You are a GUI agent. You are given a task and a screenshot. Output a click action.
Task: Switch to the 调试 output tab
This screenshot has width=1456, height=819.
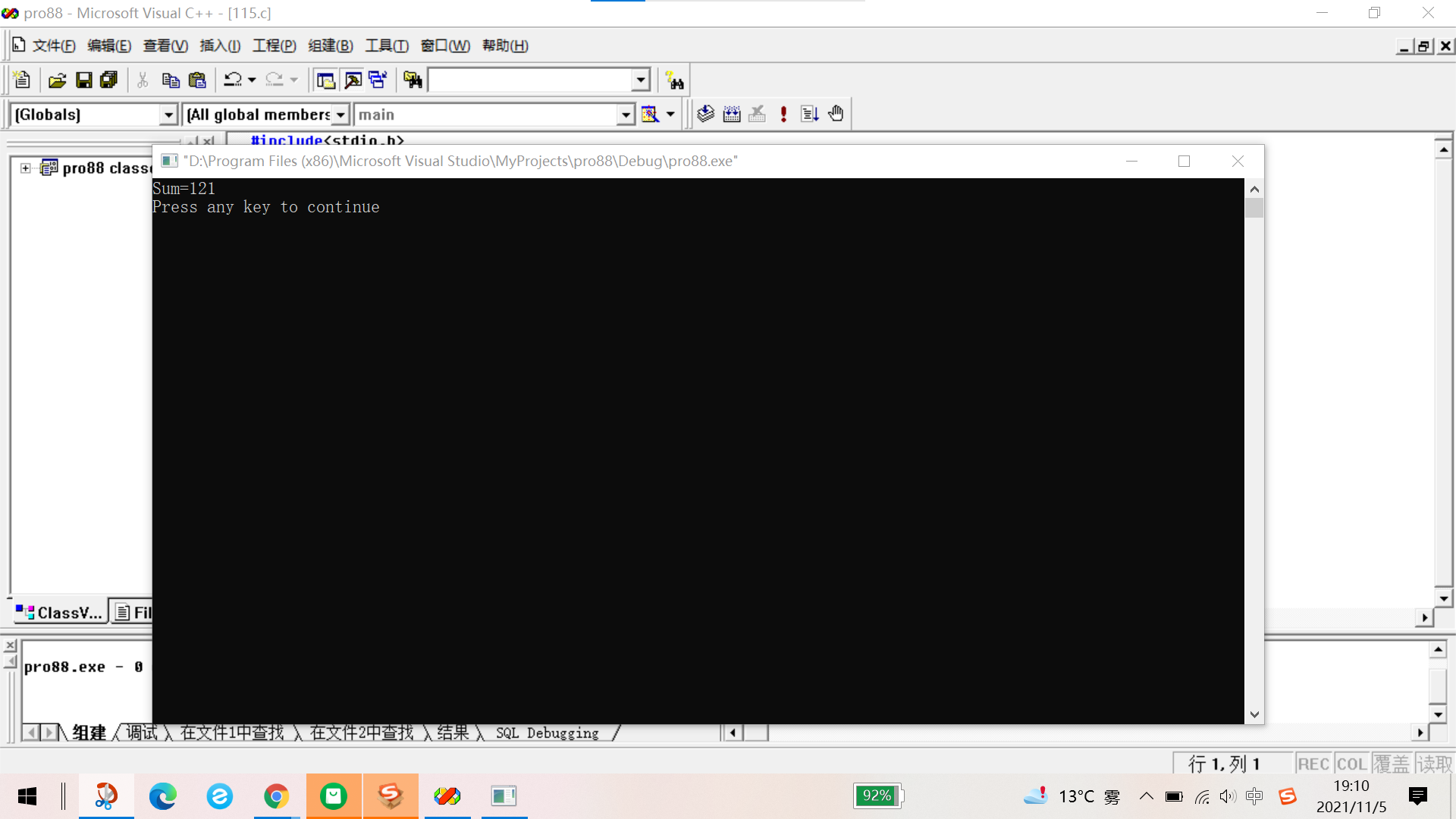pos(142,733)
